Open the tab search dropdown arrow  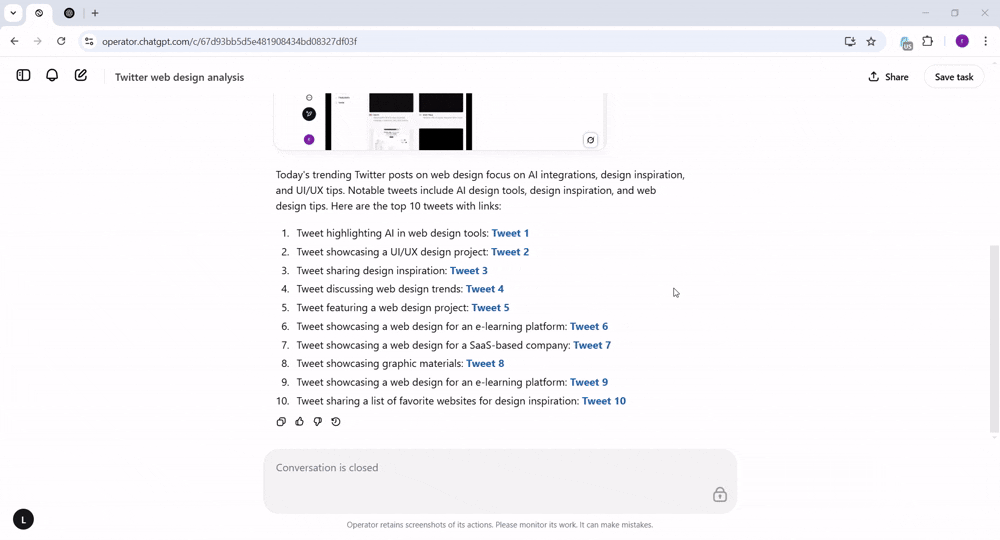(13, 13)
